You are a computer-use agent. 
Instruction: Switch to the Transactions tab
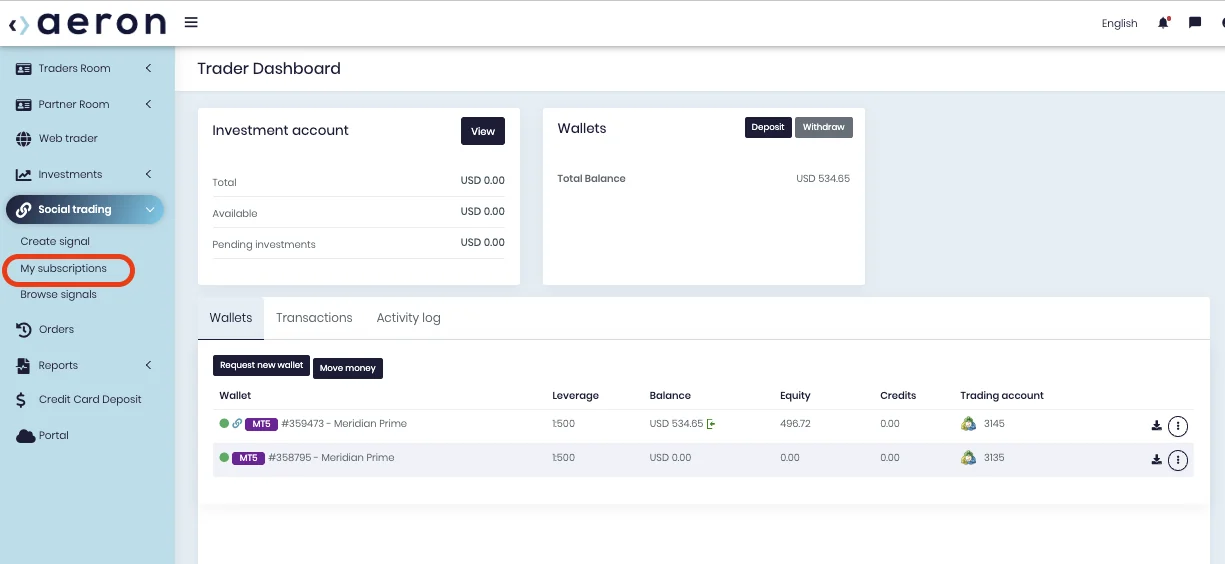[x=314, y=318]
